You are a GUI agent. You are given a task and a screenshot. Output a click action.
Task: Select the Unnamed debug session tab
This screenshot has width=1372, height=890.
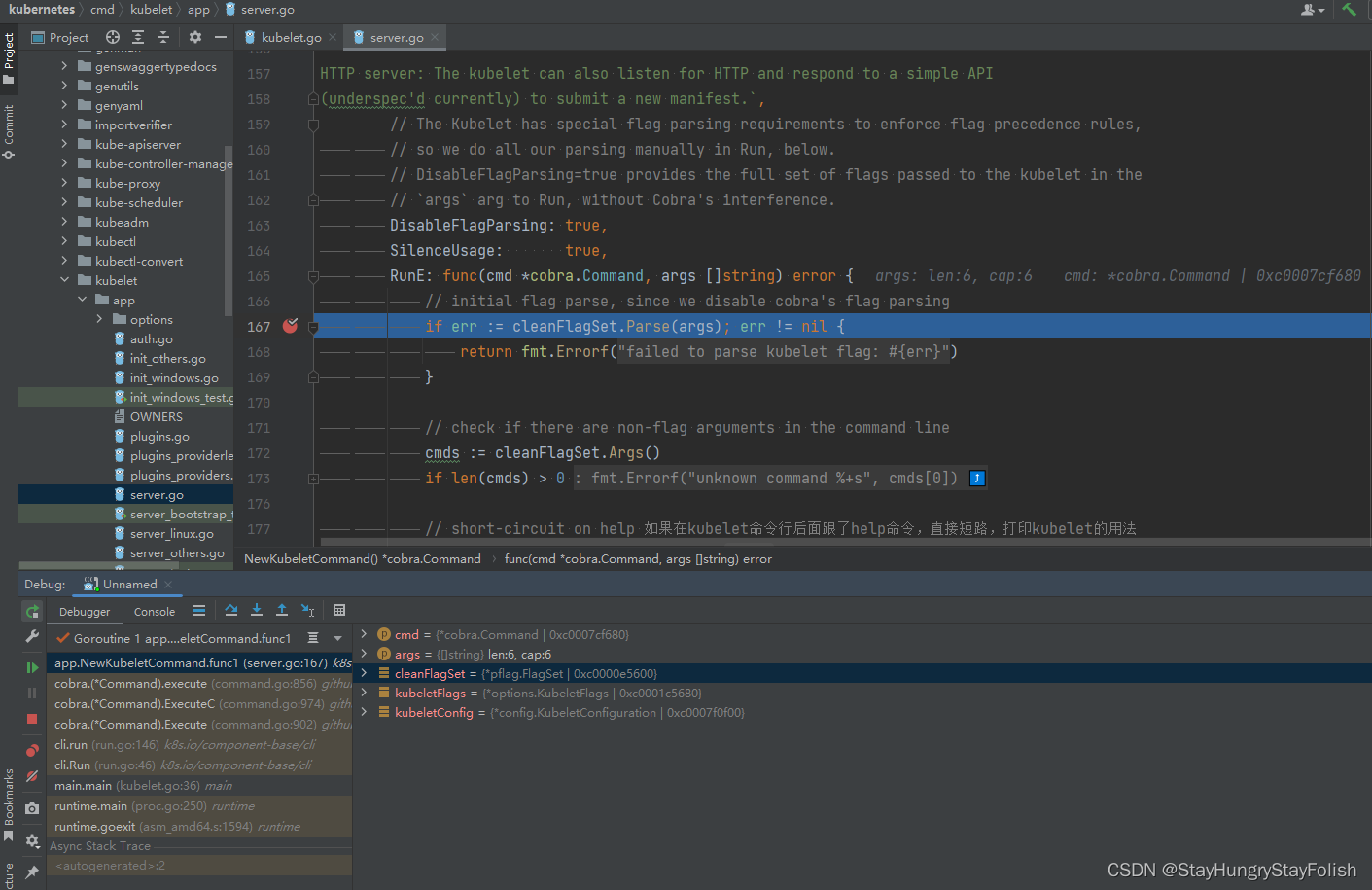(x=129, y=584)
